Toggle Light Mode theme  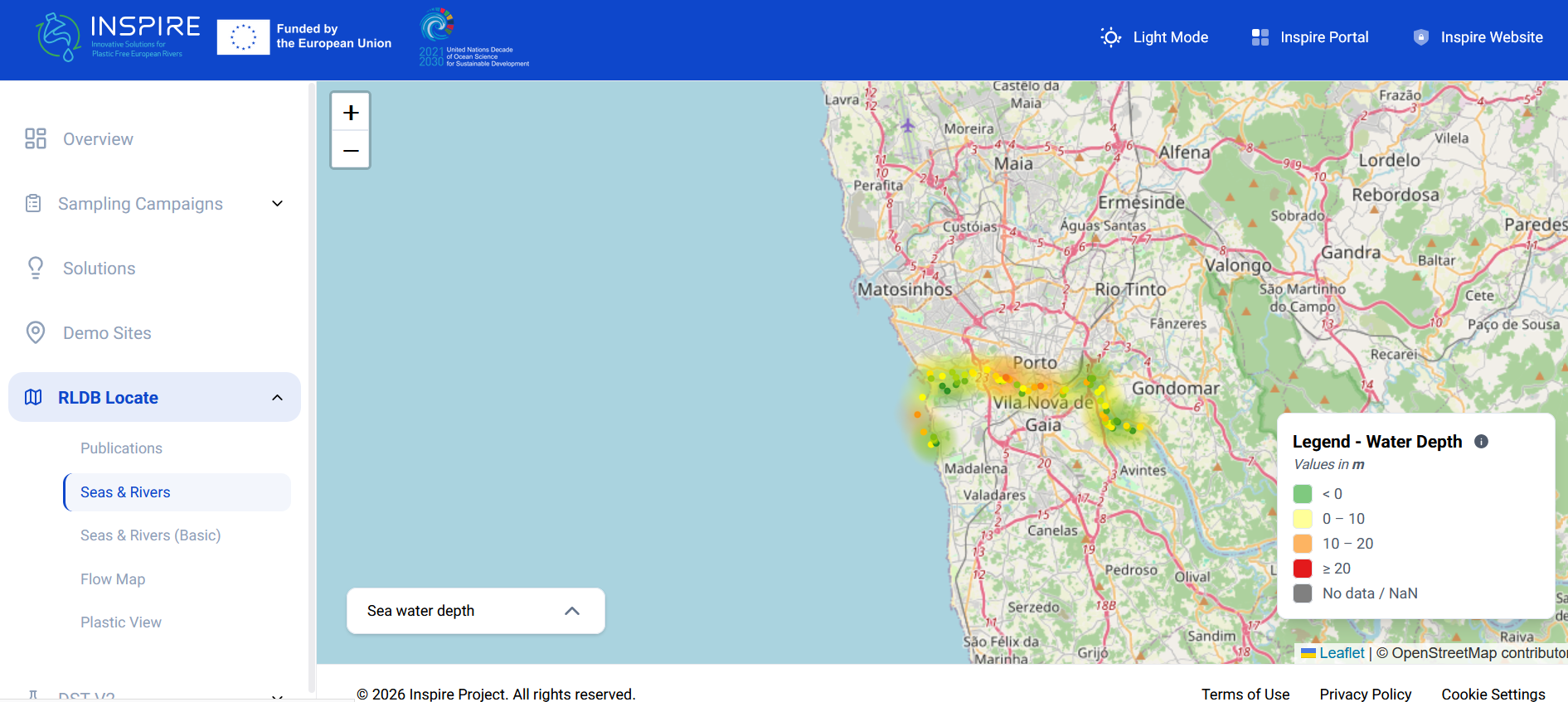pos(1154,37)
